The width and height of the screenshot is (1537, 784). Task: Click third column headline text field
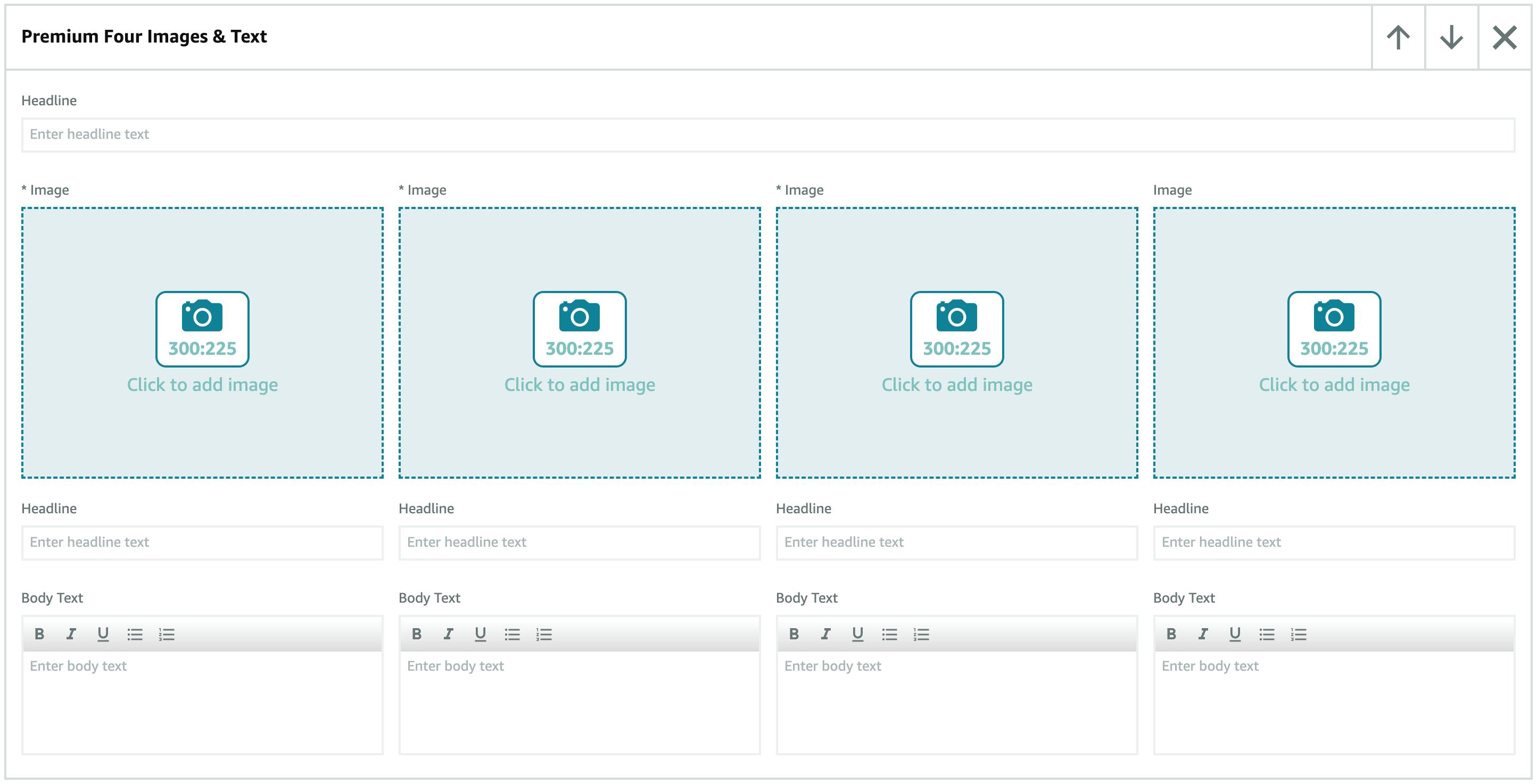(x=956, y=543)
